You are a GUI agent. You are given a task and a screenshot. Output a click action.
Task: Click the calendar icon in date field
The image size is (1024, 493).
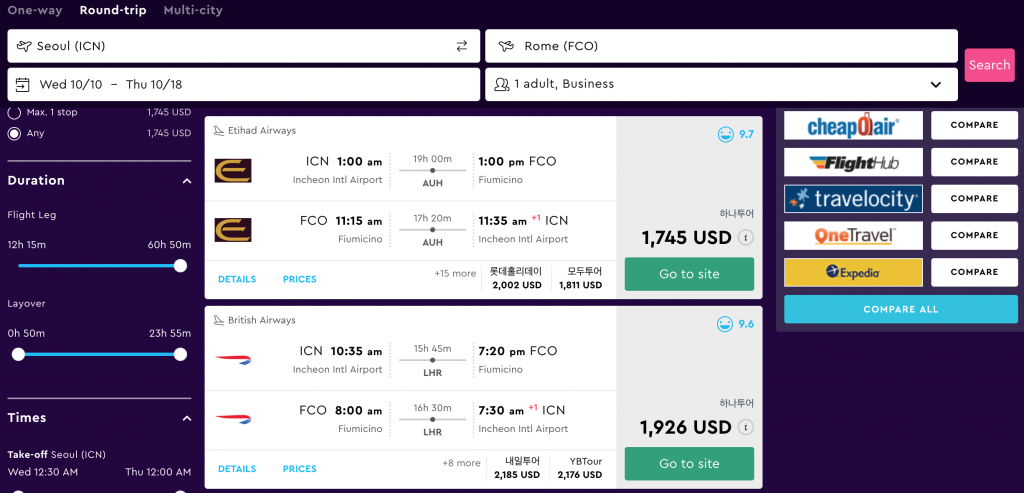click(x=23, y=84)
